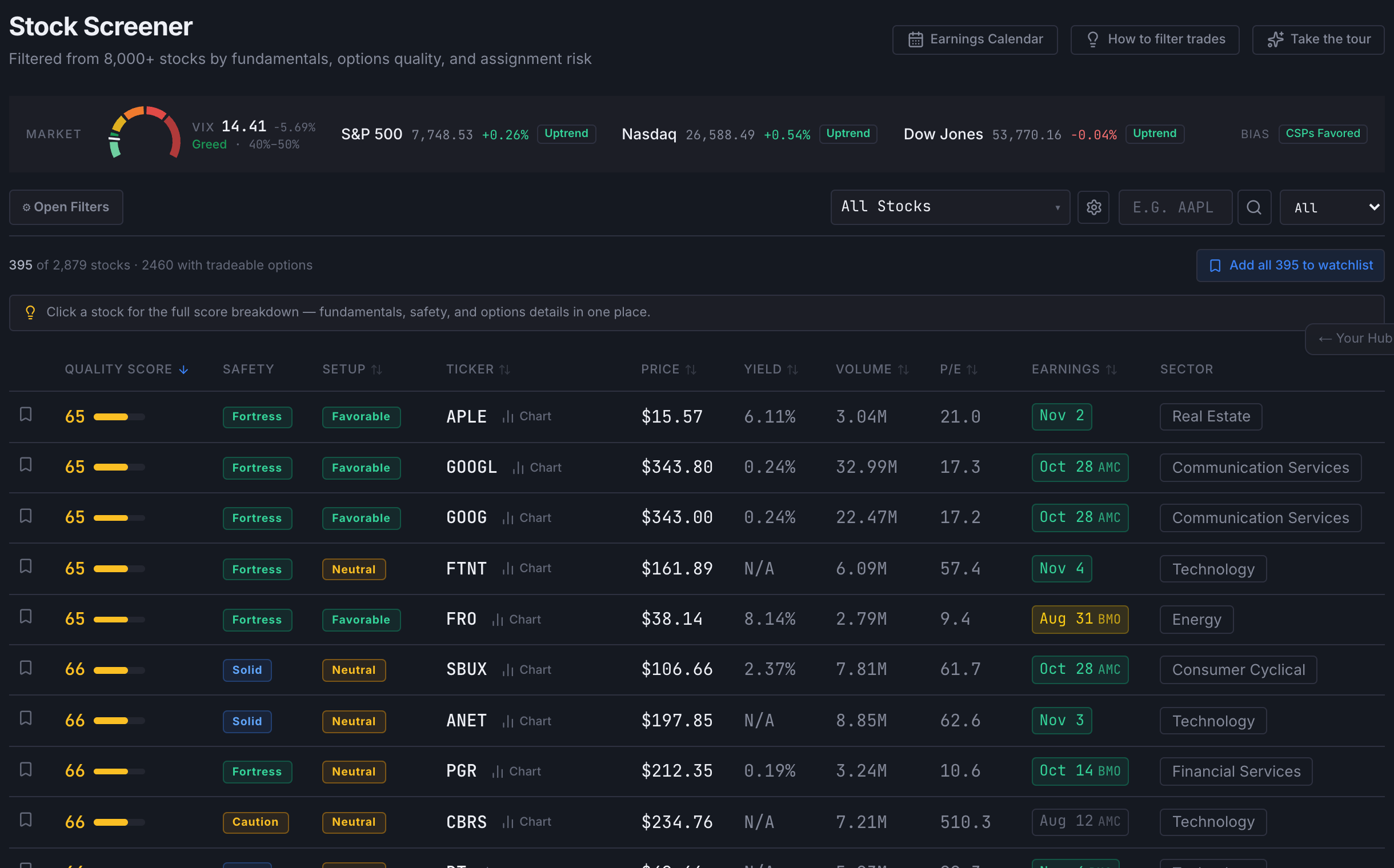The width and height of the screenshot is (1394, 868).
Task: Click the lightbulb tip icon
Action: (30, 312)
